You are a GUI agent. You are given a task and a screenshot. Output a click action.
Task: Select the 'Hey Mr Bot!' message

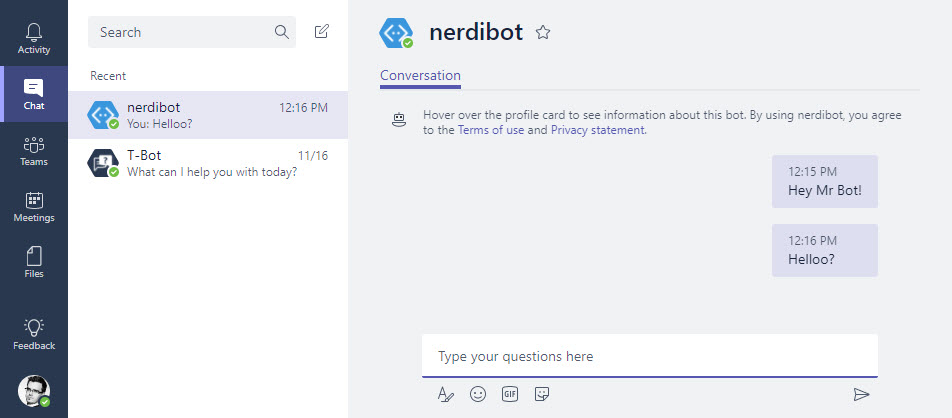pyautogui.click(x=824, y=182)
